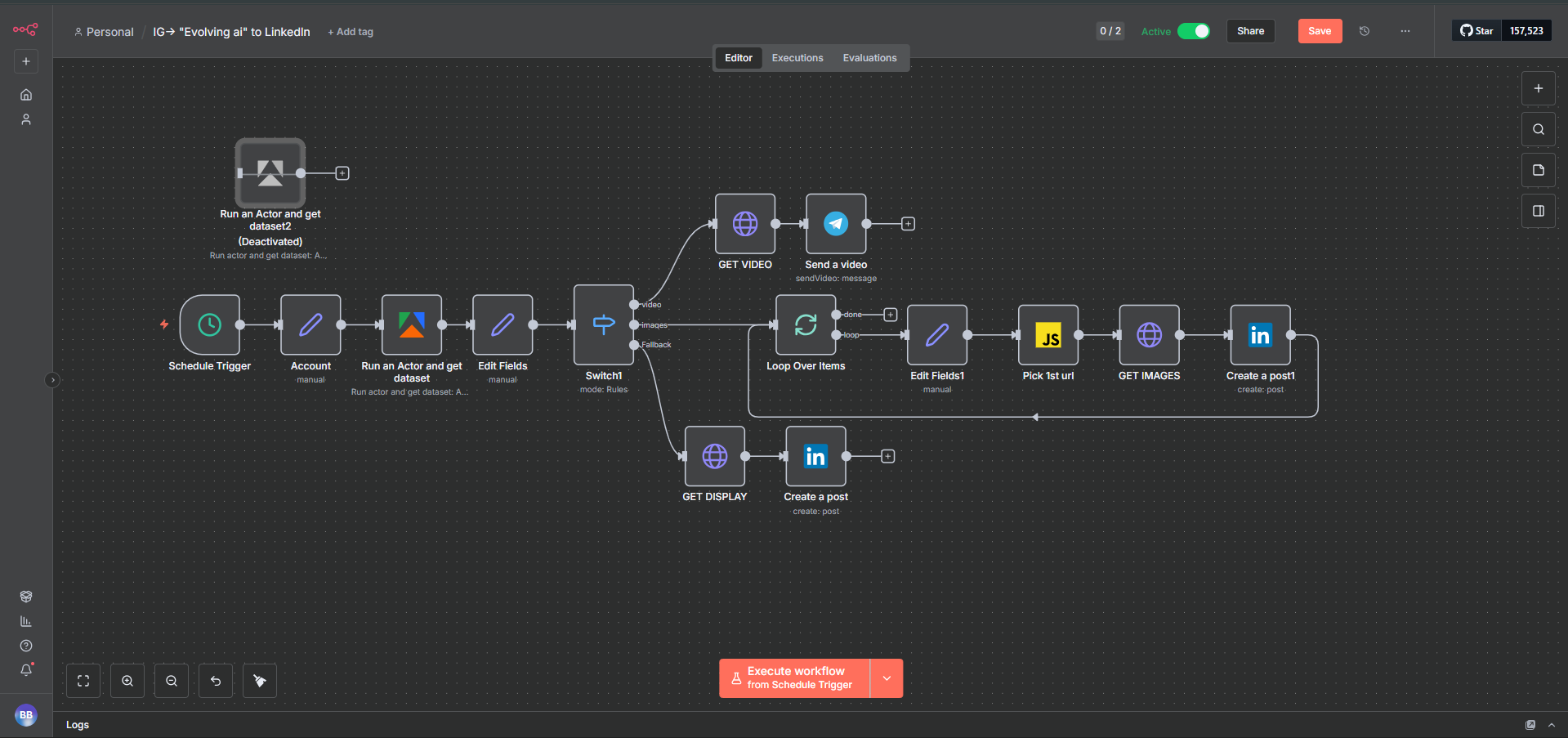Switch to the Evaluations tab
The width and height of the screenshot is (1568, 738).
[869, 57]
